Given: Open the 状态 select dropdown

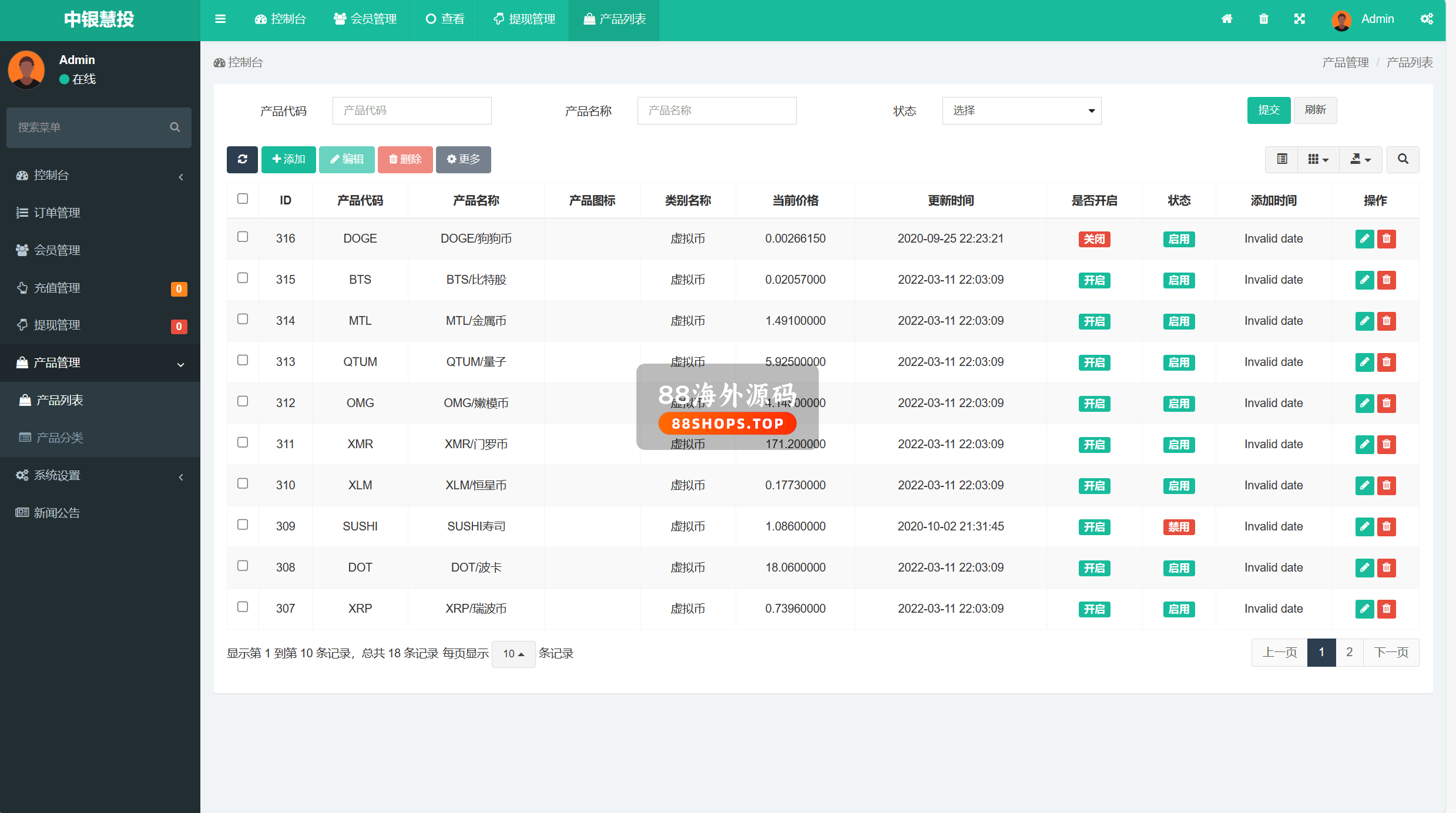Looking at the screenshot, I should click(1021, 110).
